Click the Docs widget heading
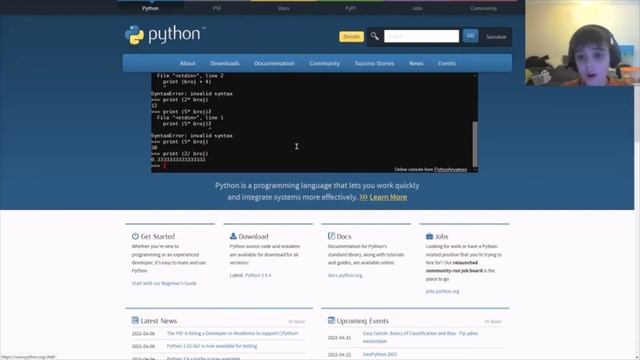Image resolution: width=640 pixels, height=360 pixels. point(344,236)
